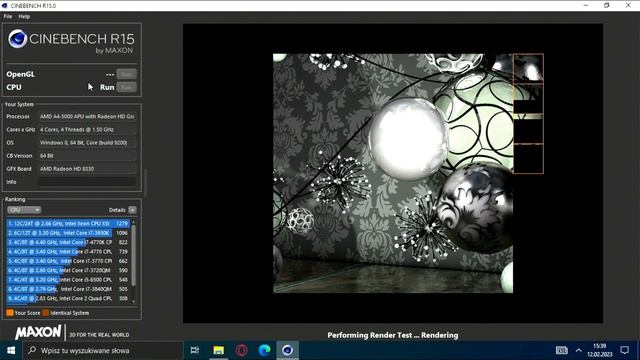Screen dimensions: 640x360
Task: Click the Details expand button
Action: 132,210
